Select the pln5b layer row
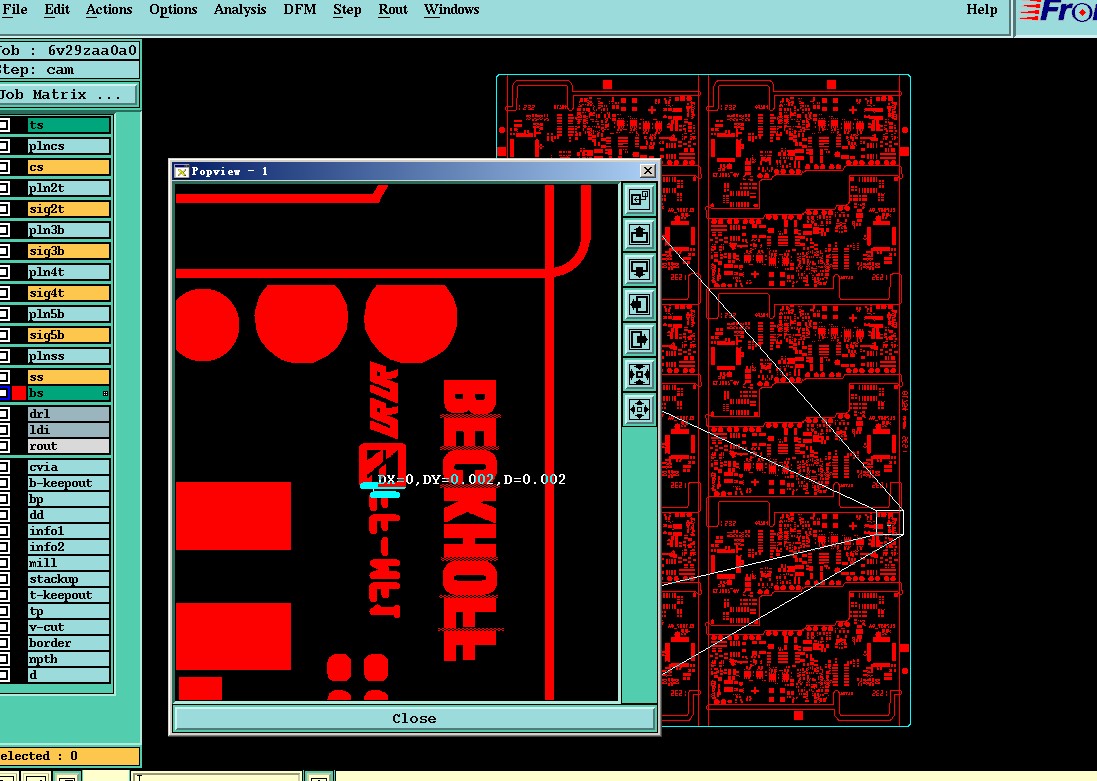The image size is (1097, 781). 69,314
